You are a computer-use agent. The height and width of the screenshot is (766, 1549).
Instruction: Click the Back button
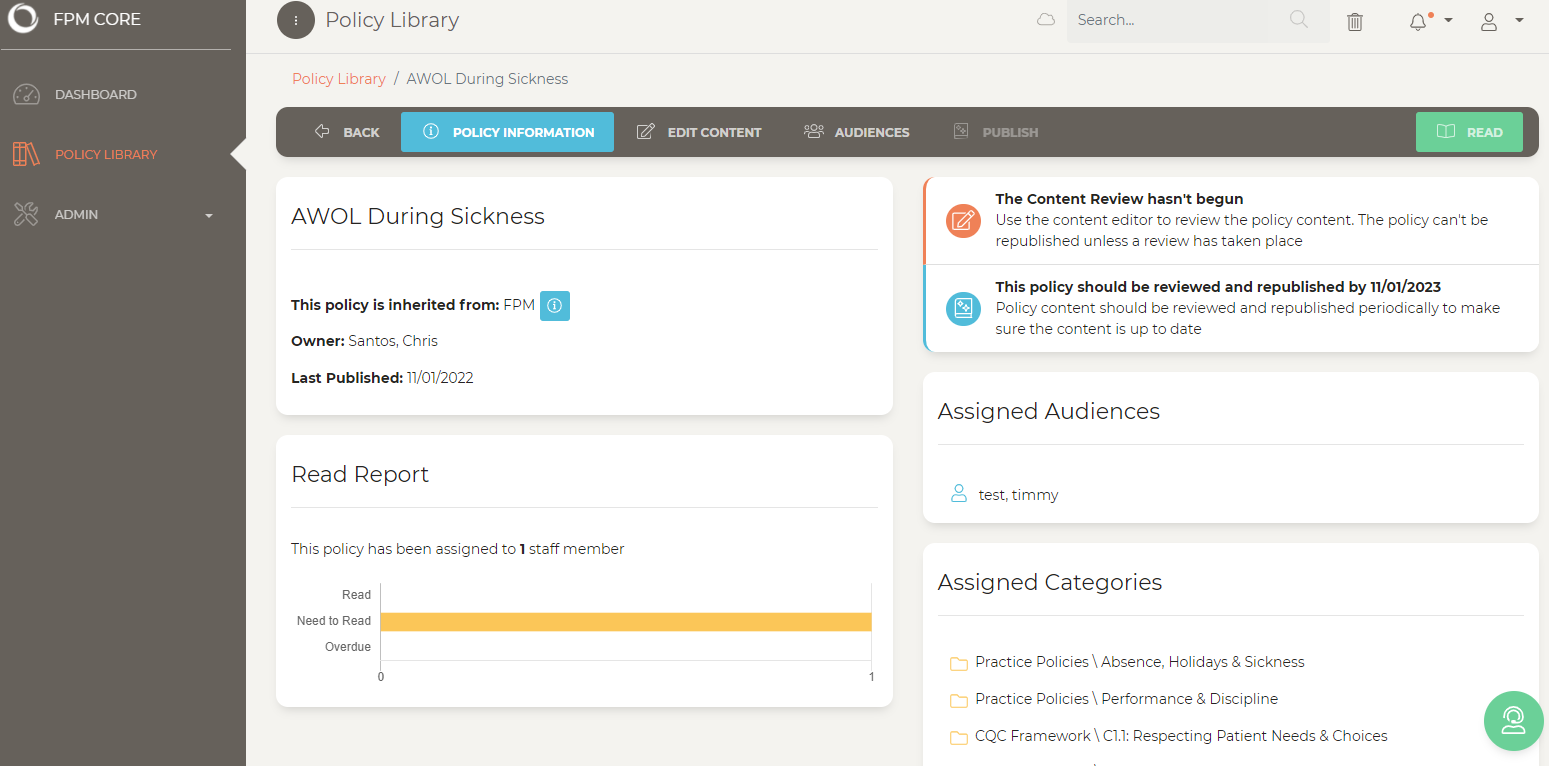coord(347,132)
